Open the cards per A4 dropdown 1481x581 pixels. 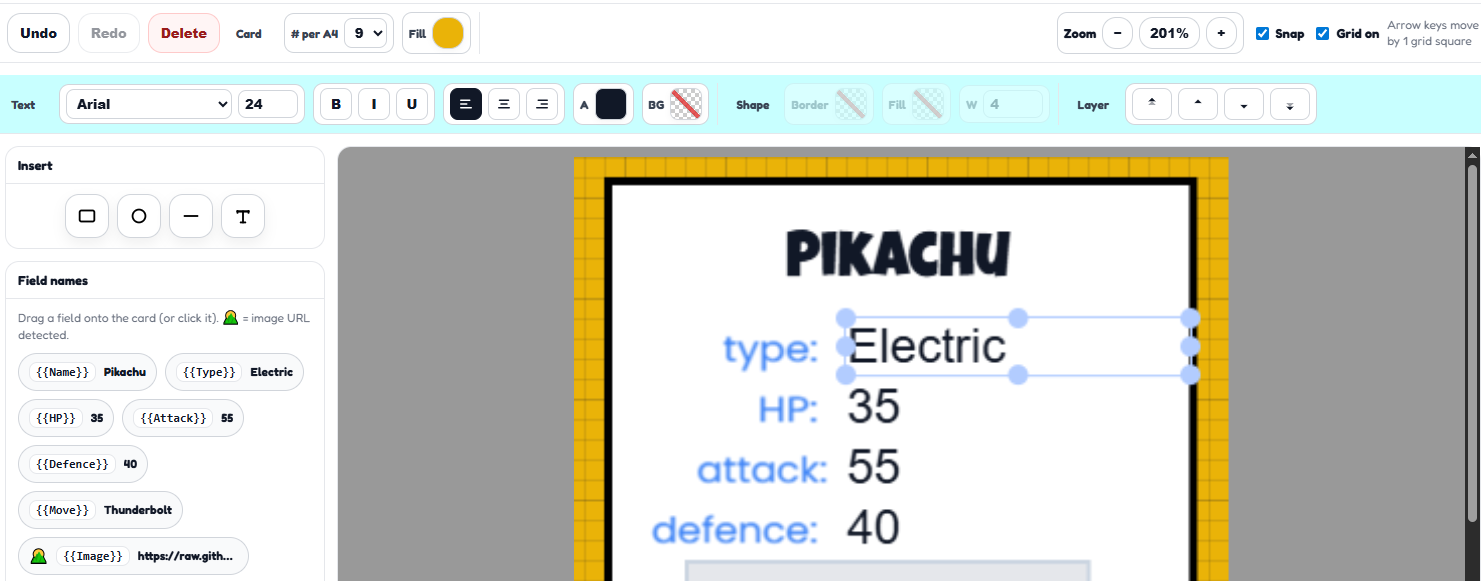point(365,33)
